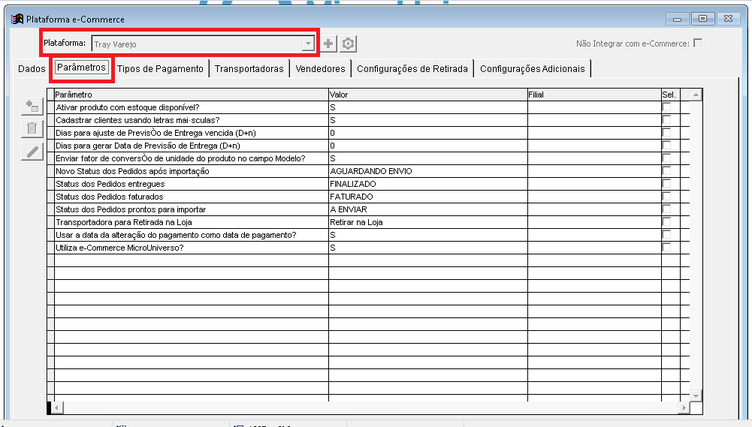Check Sel. box for Status dos Pedidos entregues
The image size is (752, 427).
pos(667,184)
